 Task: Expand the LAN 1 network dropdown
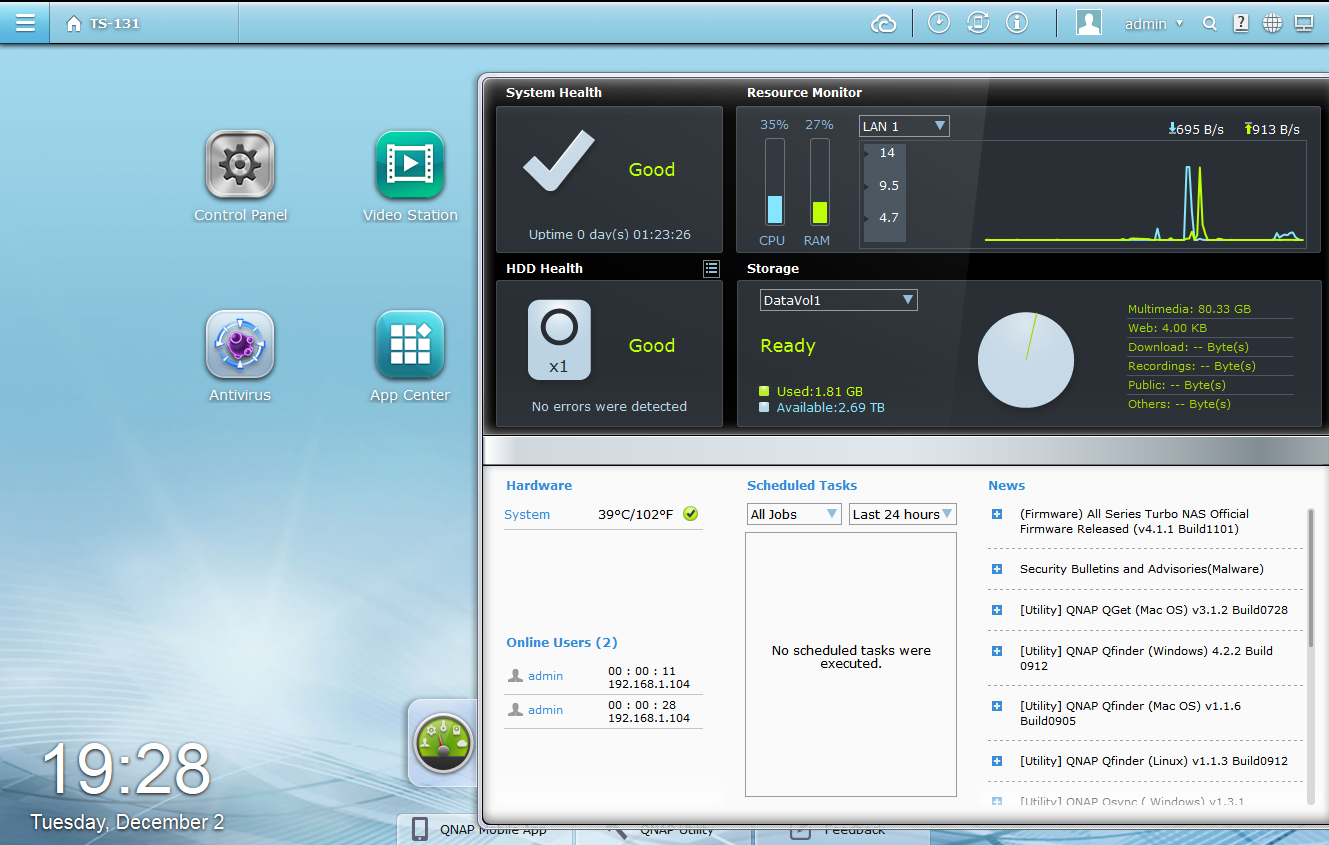coord(904,126)
